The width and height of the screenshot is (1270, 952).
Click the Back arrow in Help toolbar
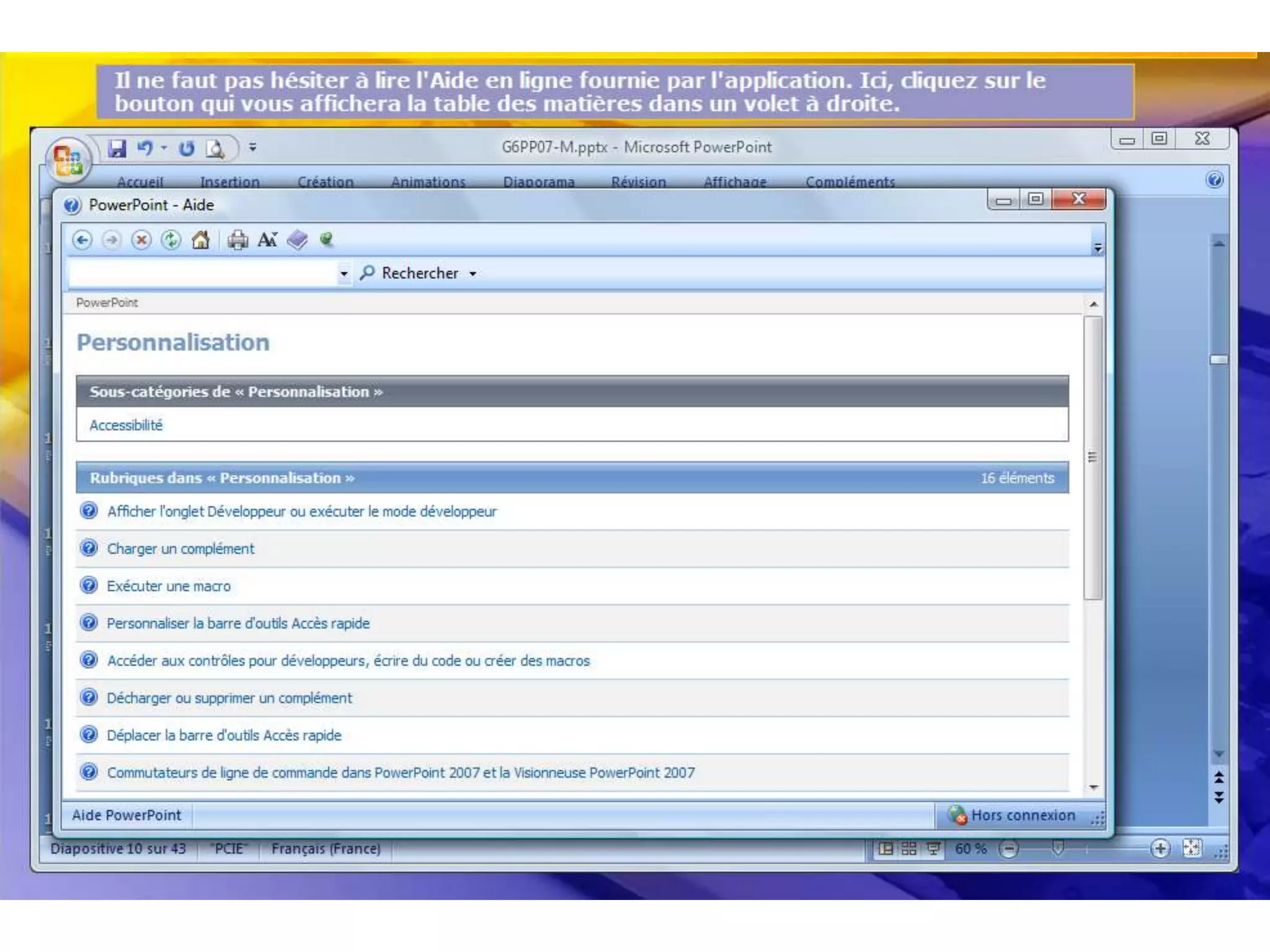[x=82, y=240]
